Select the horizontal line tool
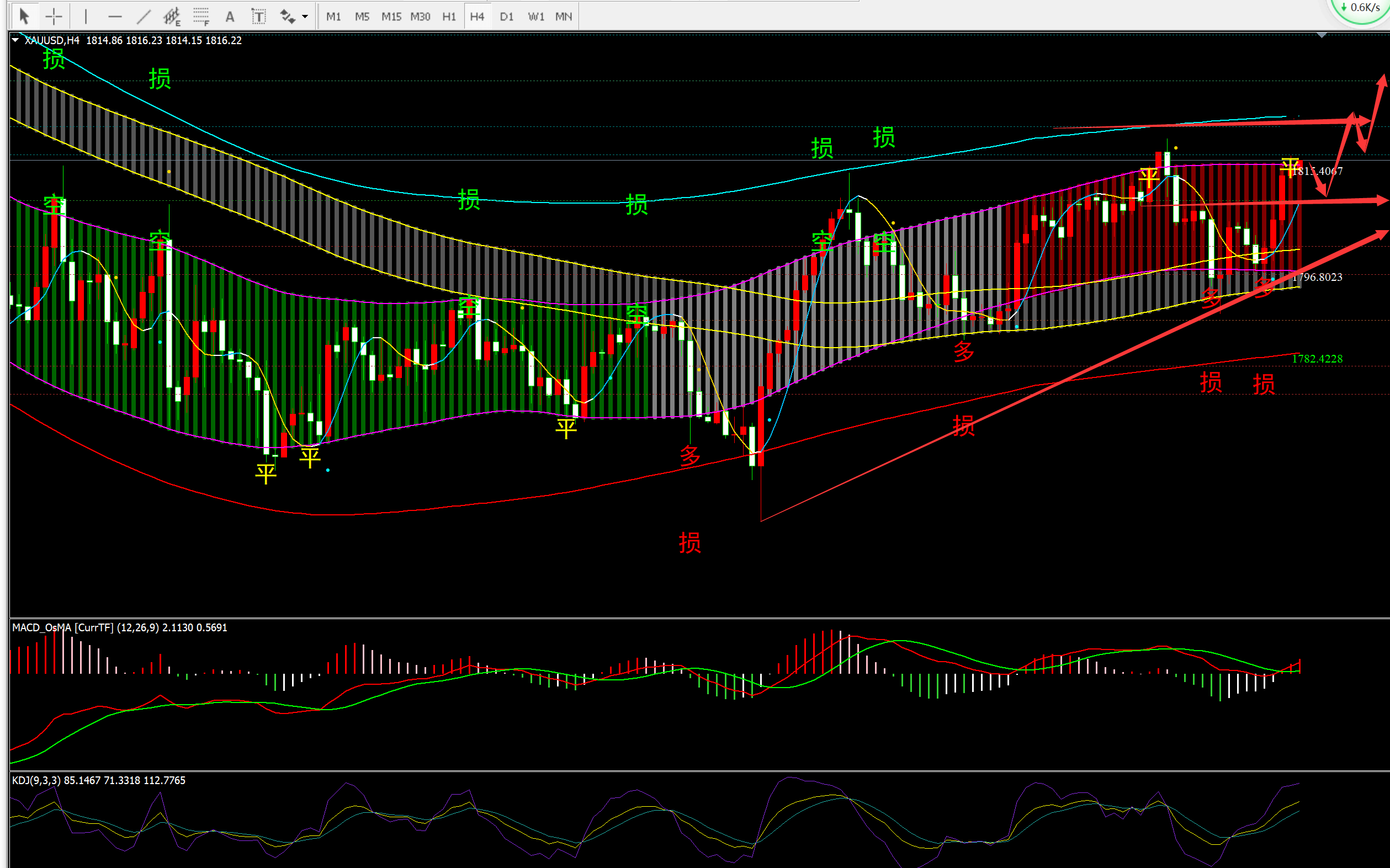This screenshot has width=1390, height=868. (115, 17)
